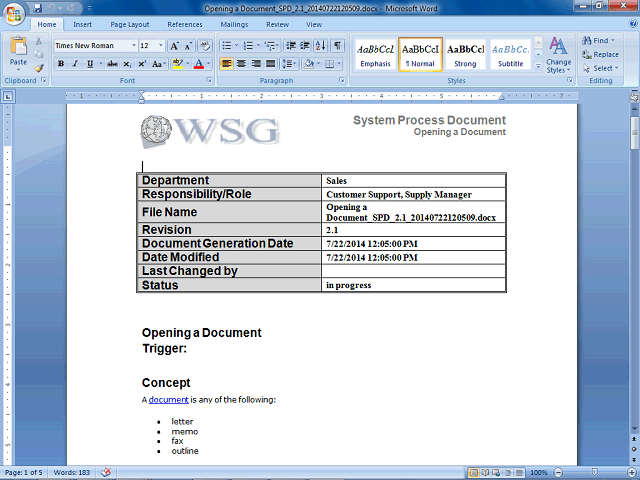This screenshot has height=480, width=640.
Task: Expand the Styles gallery More arrow
Action: point(538,65)
